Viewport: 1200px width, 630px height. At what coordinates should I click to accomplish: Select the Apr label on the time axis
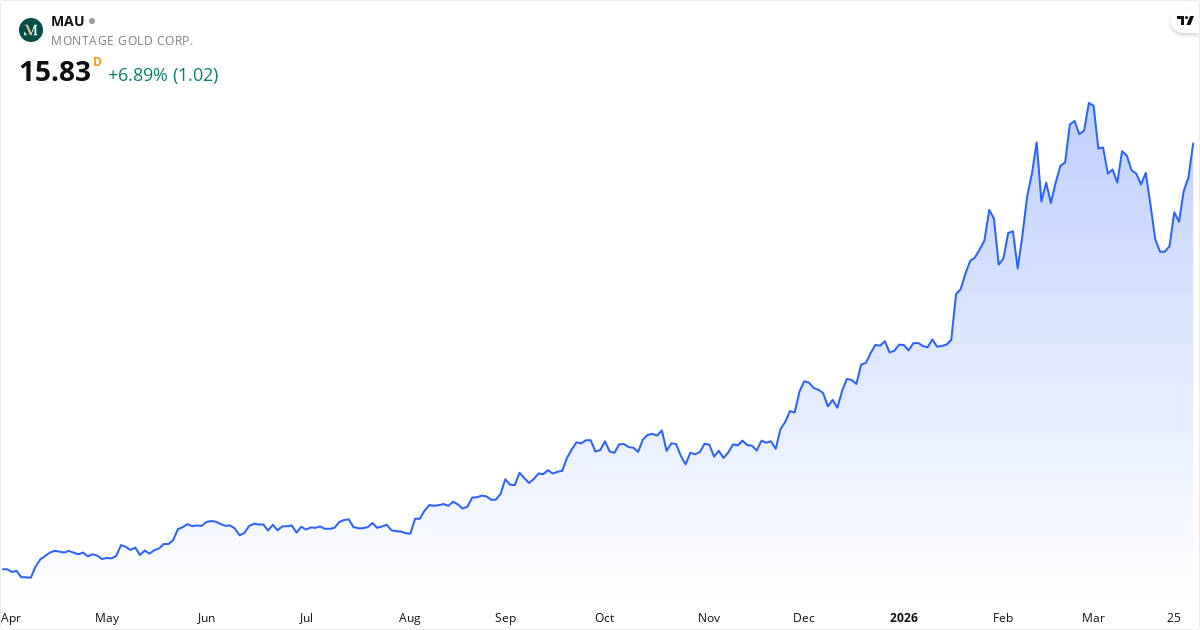click(x=11, y=618)
